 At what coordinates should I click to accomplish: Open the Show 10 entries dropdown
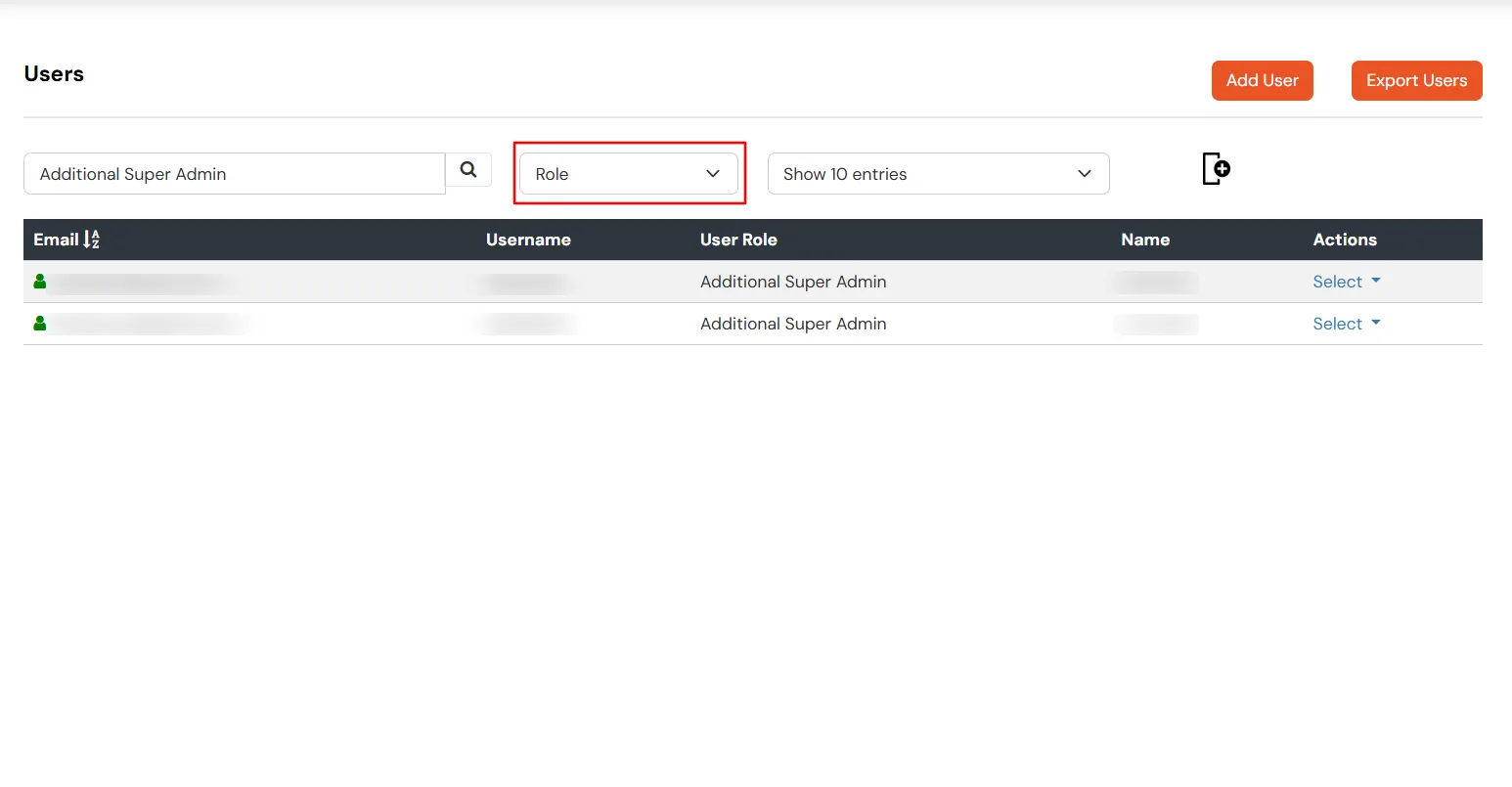tap(939, 174)
